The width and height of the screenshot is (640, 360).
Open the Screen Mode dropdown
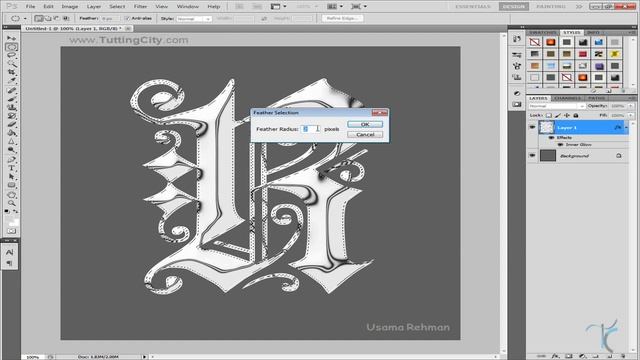(359, 7)
